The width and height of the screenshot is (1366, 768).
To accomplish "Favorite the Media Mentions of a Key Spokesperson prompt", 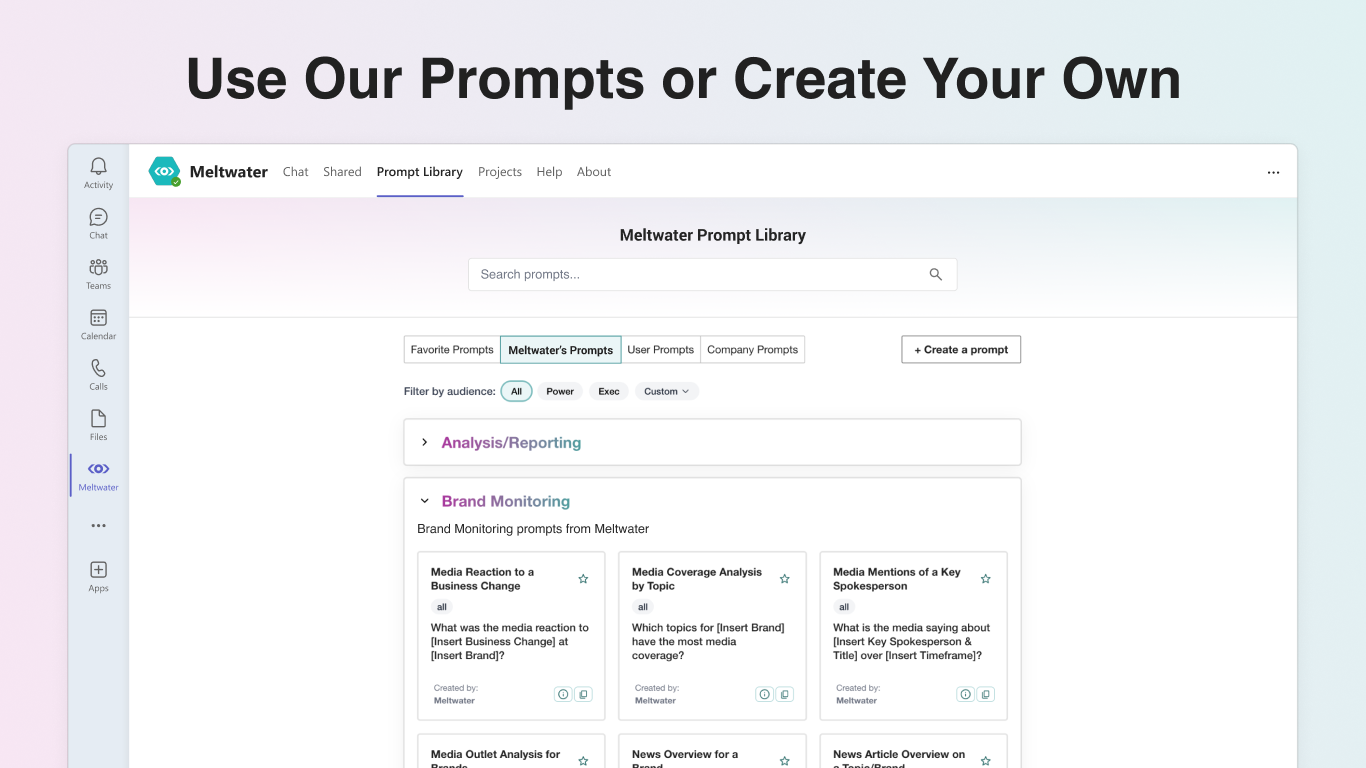I will pyautogui.click(x=985, y=578).
